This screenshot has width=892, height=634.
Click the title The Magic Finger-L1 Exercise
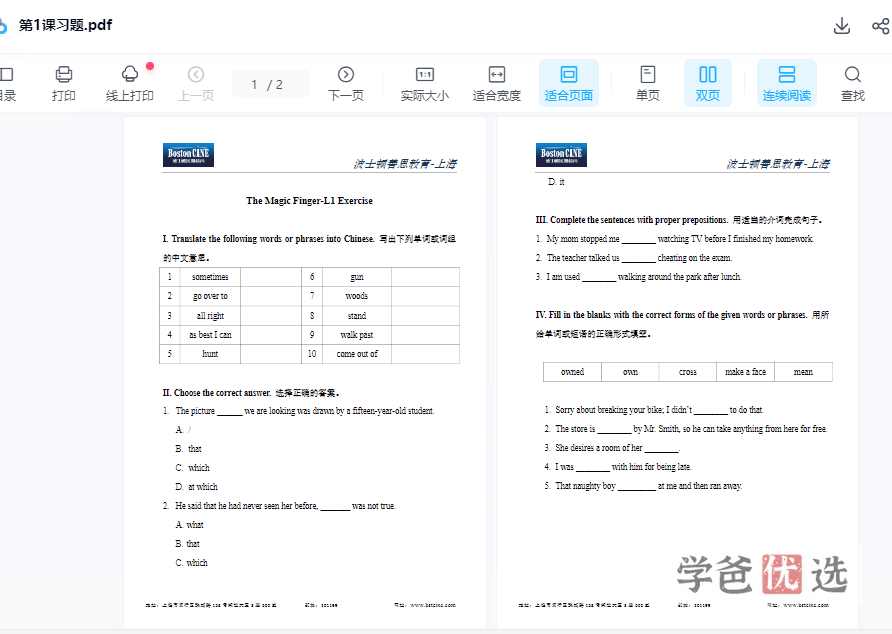coord(309,200)
